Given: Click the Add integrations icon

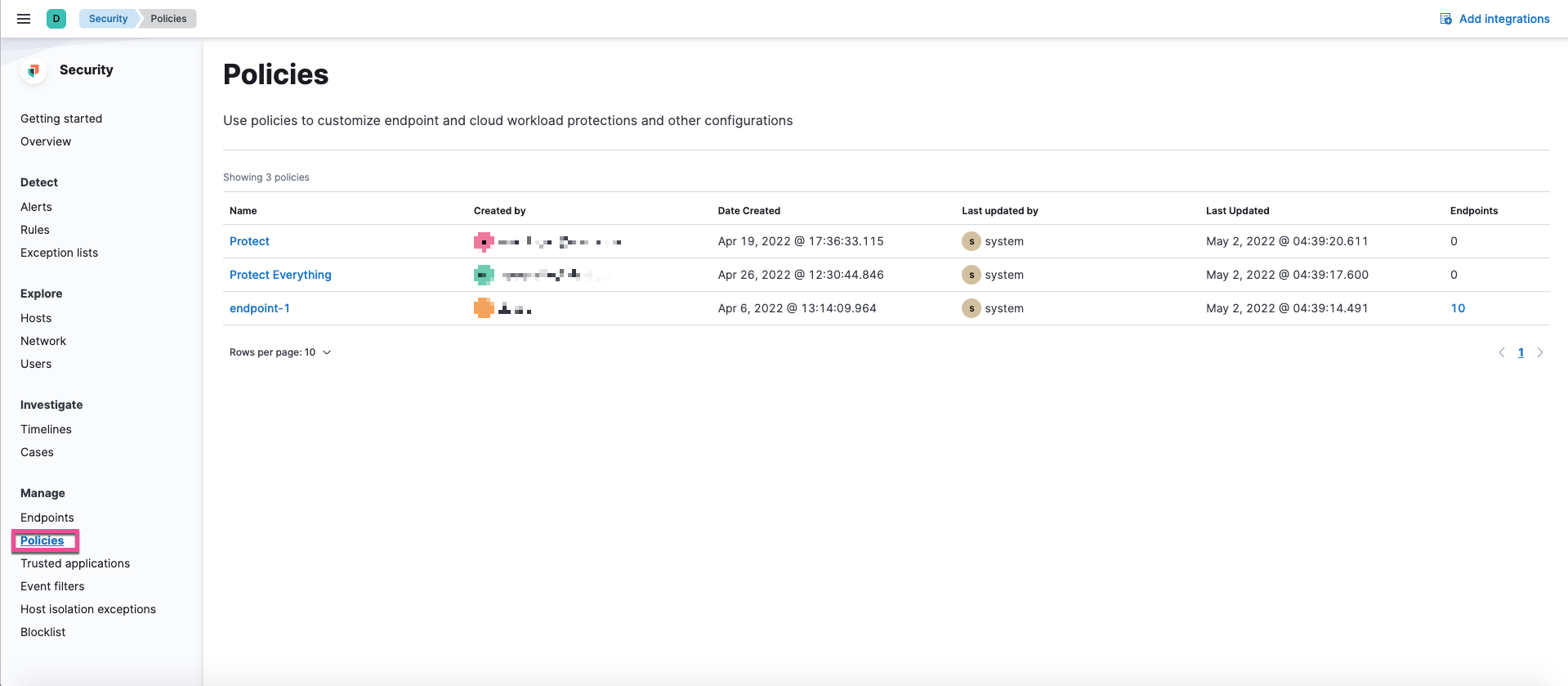Looking at the screenshot, I should (x=1445, y=19).
